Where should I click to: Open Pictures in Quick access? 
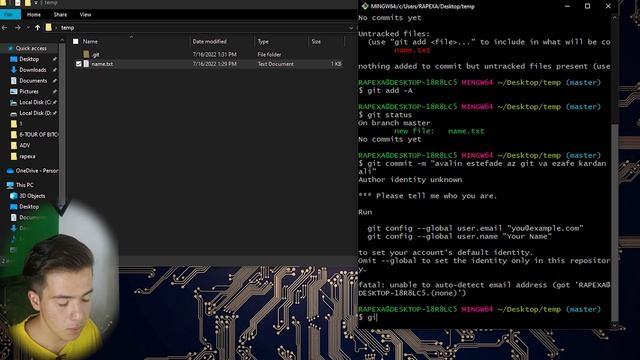coord(29,91)
